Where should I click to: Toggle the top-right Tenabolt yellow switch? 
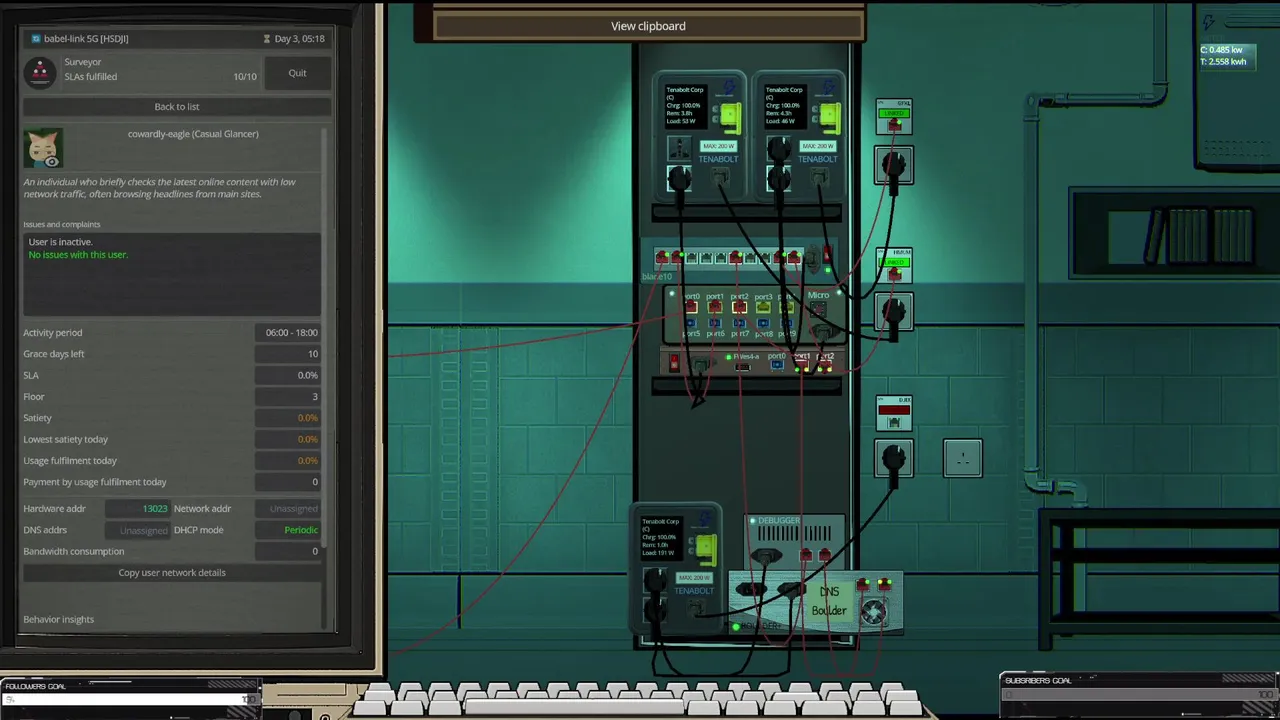click(829, 118)
